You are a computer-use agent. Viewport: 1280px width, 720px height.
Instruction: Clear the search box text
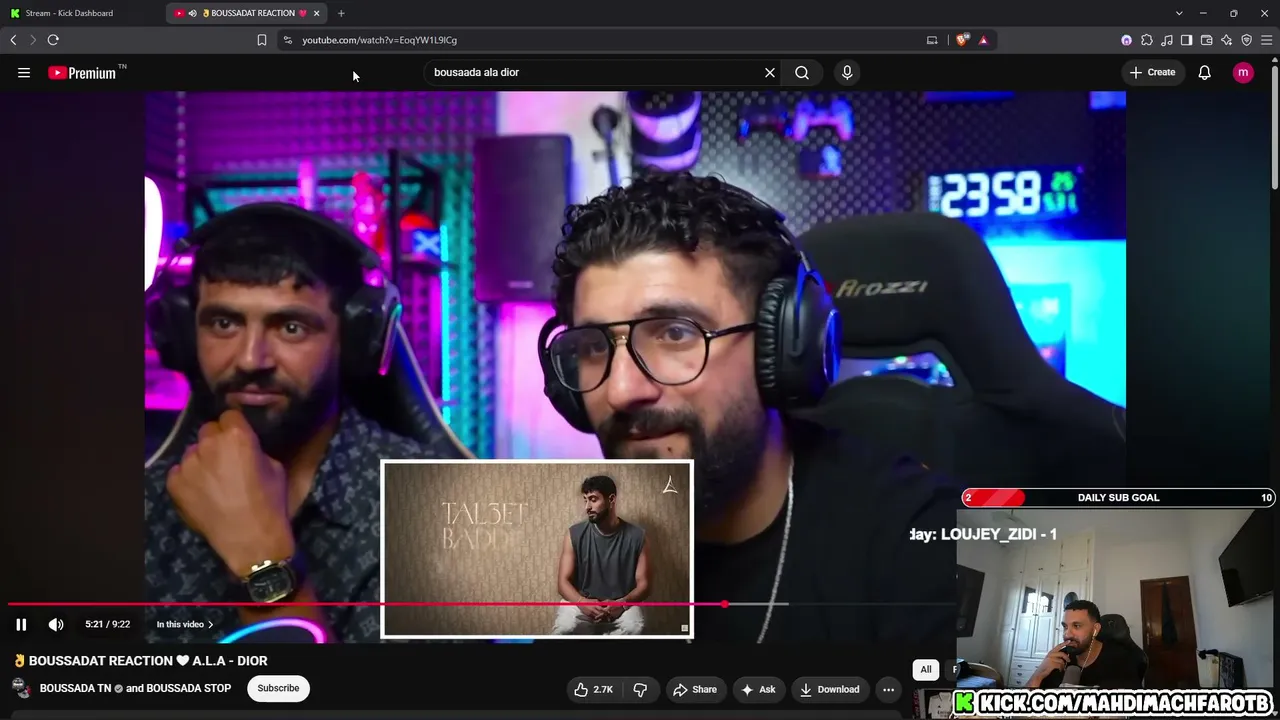click(x=770, y=72)
